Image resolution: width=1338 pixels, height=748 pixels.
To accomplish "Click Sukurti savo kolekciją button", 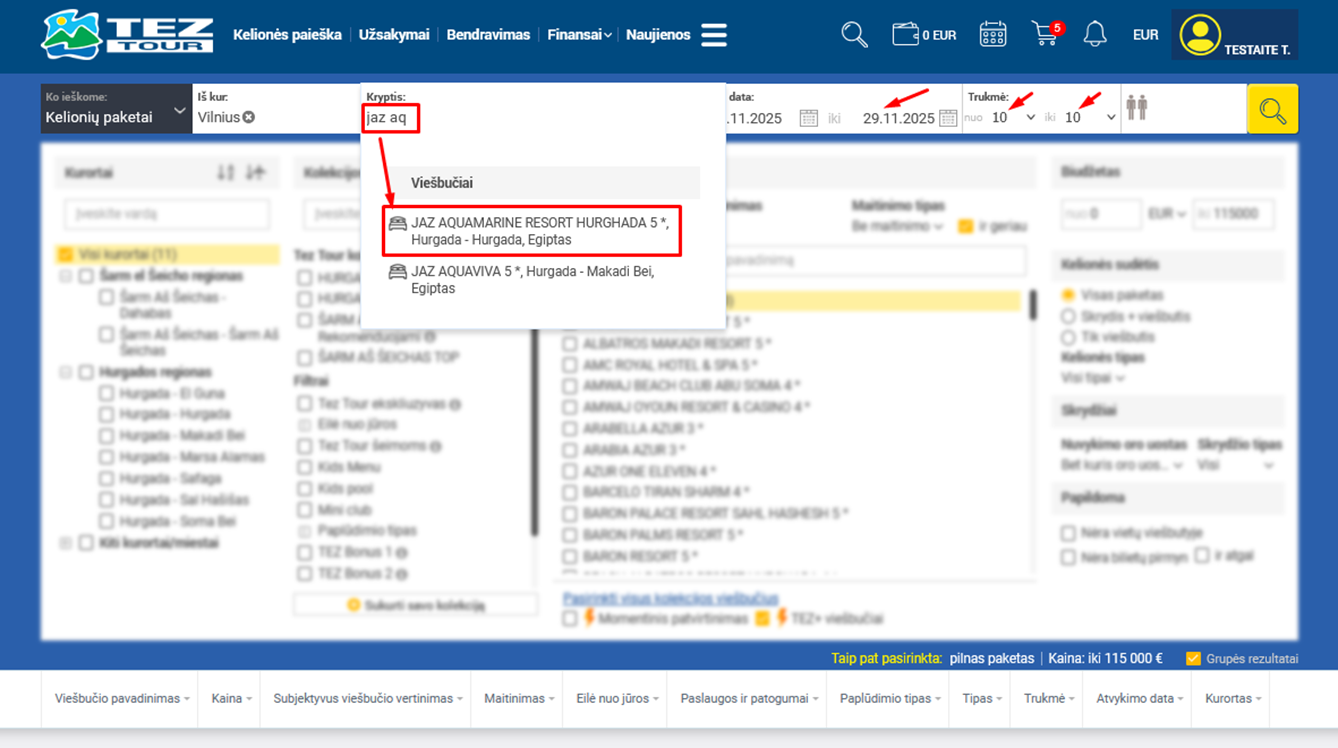I will pyautogui.click(x=415, y=605).
